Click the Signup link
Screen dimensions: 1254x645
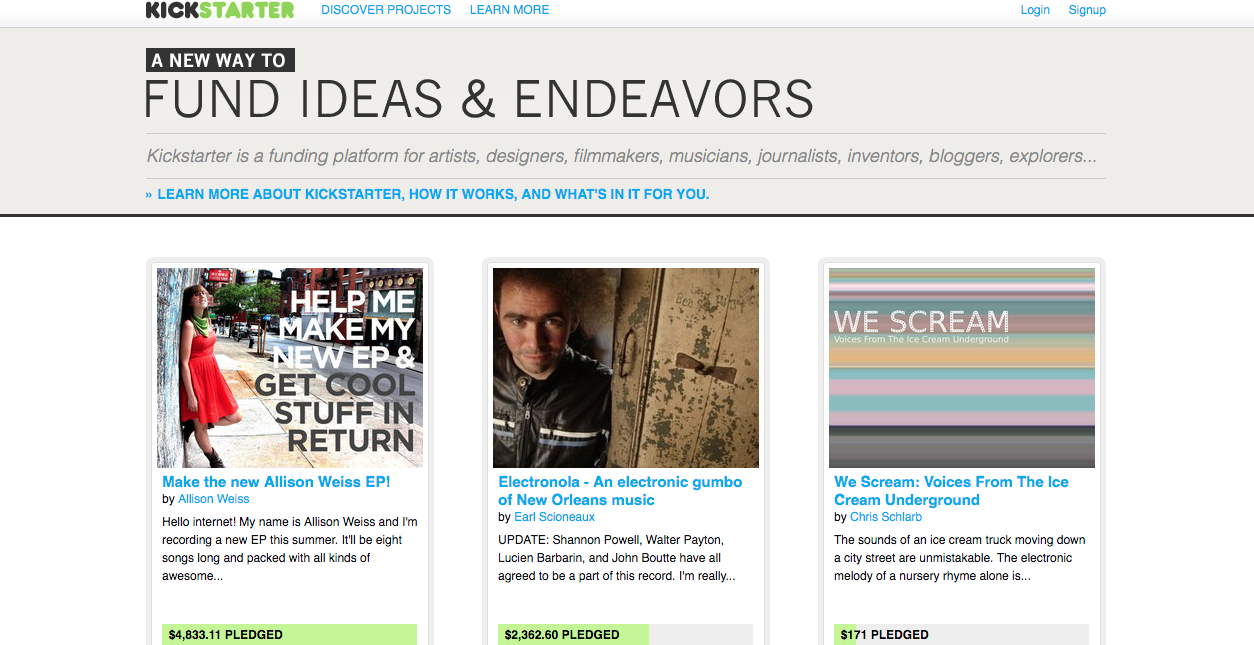coord(1087,10)
